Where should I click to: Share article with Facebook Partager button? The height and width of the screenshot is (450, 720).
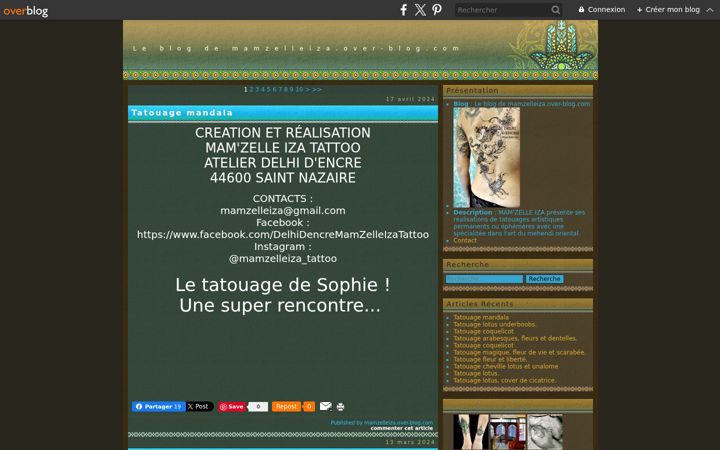click(158, 406)
